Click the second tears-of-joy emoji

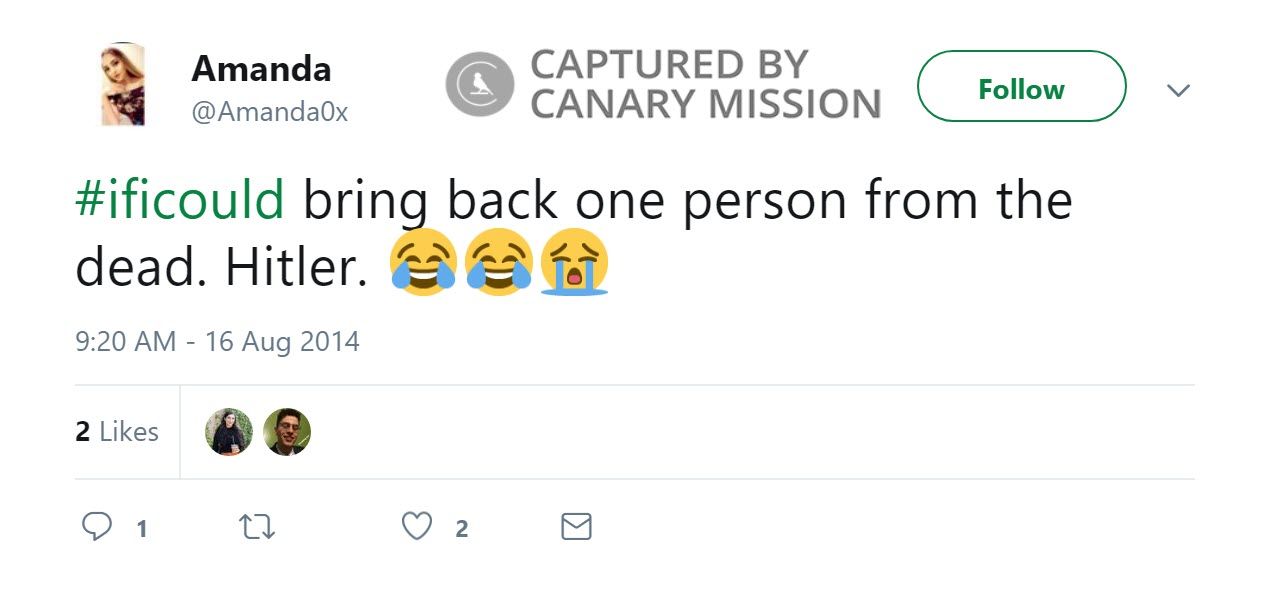(499, 262)
